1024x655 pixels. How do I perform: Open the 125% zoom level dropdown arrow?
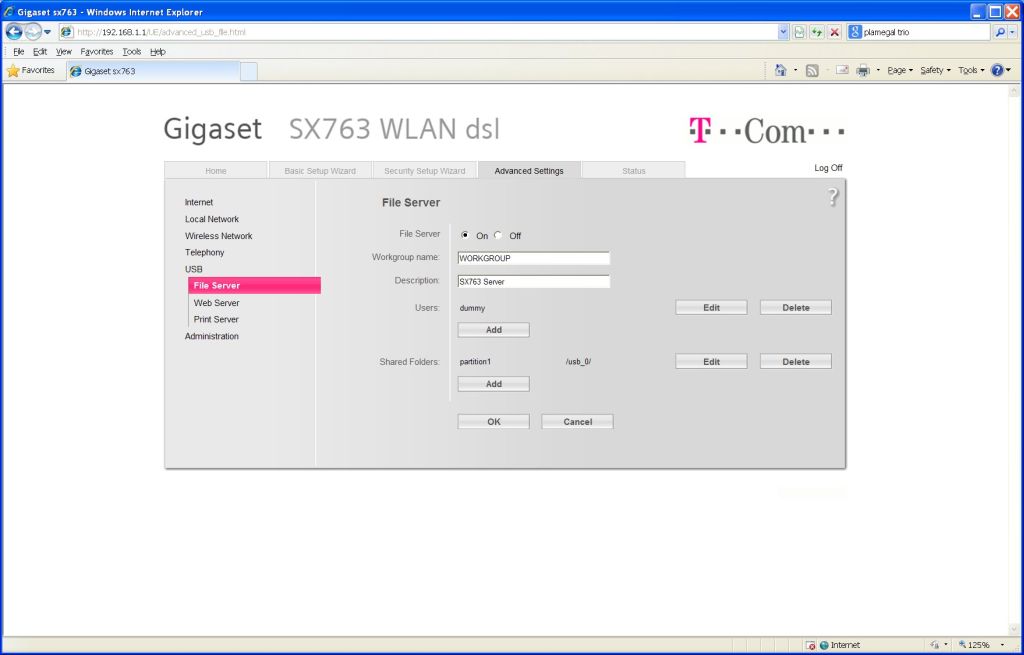(x=1002, y=645)
